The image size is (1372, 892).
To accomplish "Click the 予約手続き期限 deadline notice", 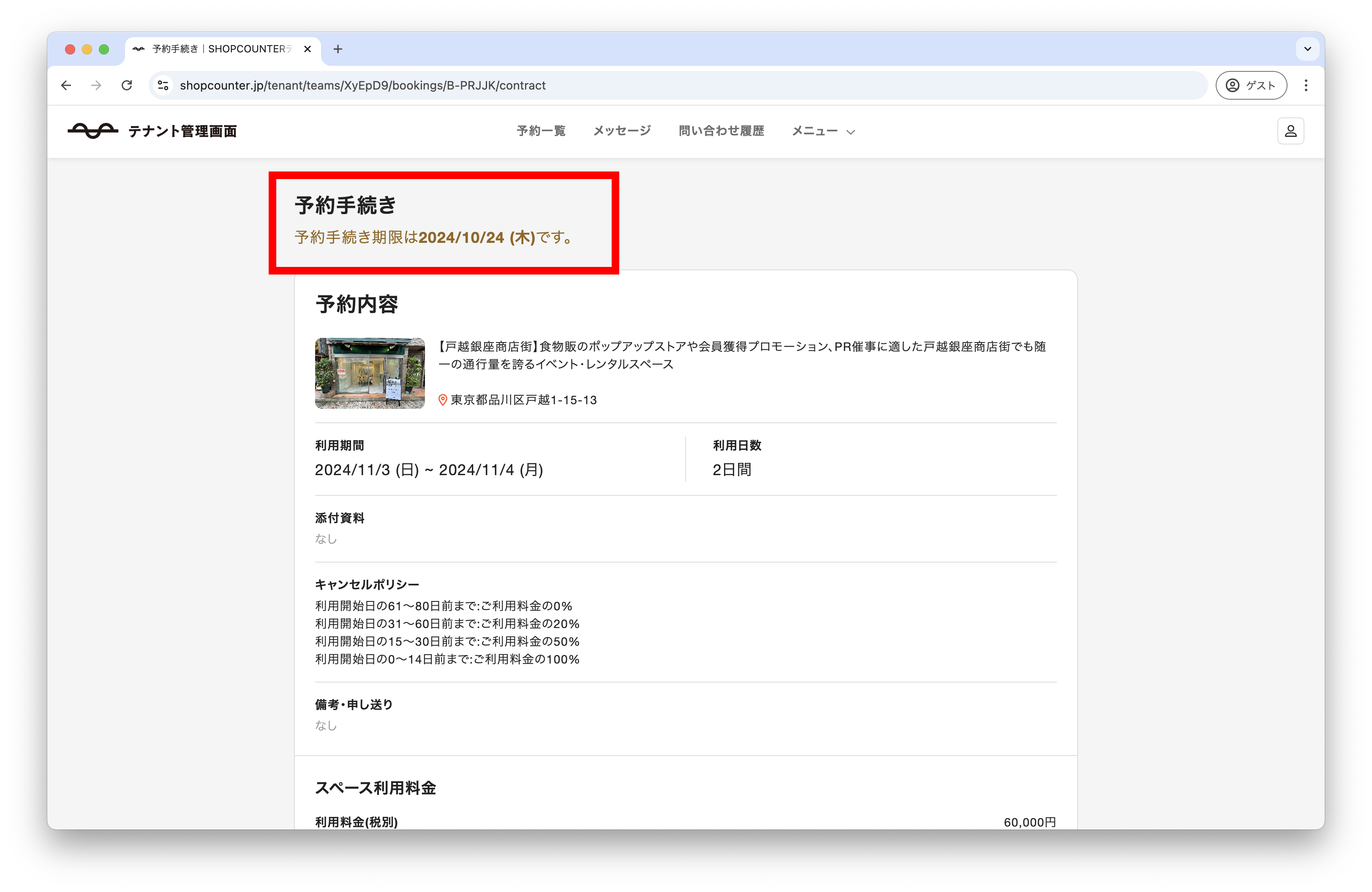I will 434,237.
